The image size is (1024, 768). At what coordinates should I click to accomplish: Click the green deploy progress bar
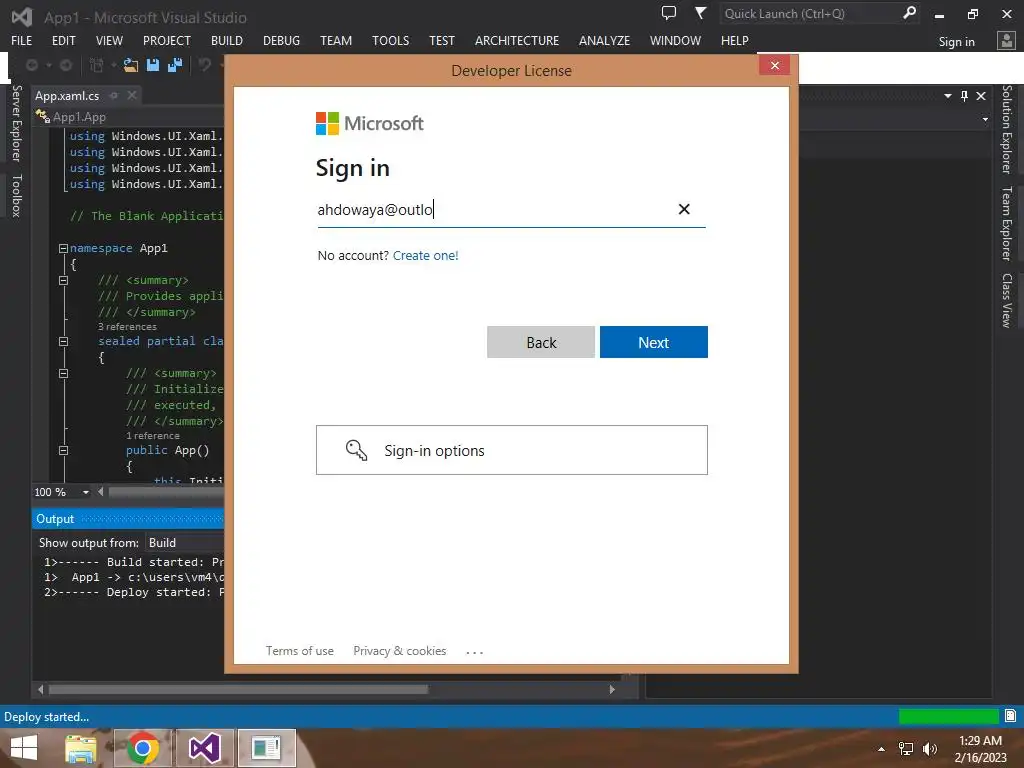[x=948, y=716]
